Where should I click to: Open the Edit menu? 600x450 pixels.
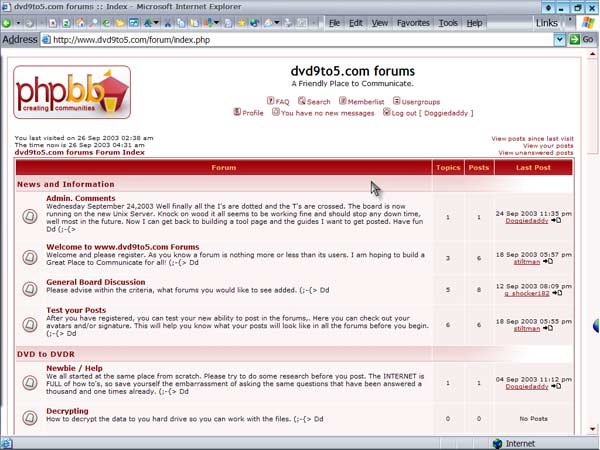[355, 23]
